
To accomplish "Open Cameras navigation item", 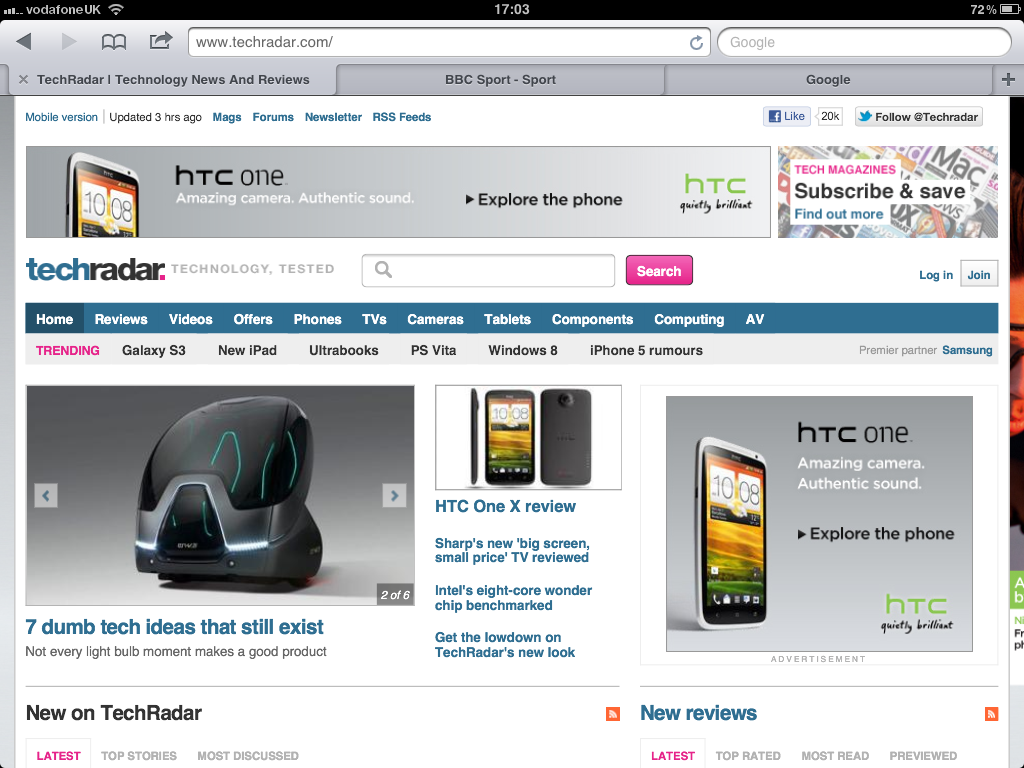I will [436, 319].
